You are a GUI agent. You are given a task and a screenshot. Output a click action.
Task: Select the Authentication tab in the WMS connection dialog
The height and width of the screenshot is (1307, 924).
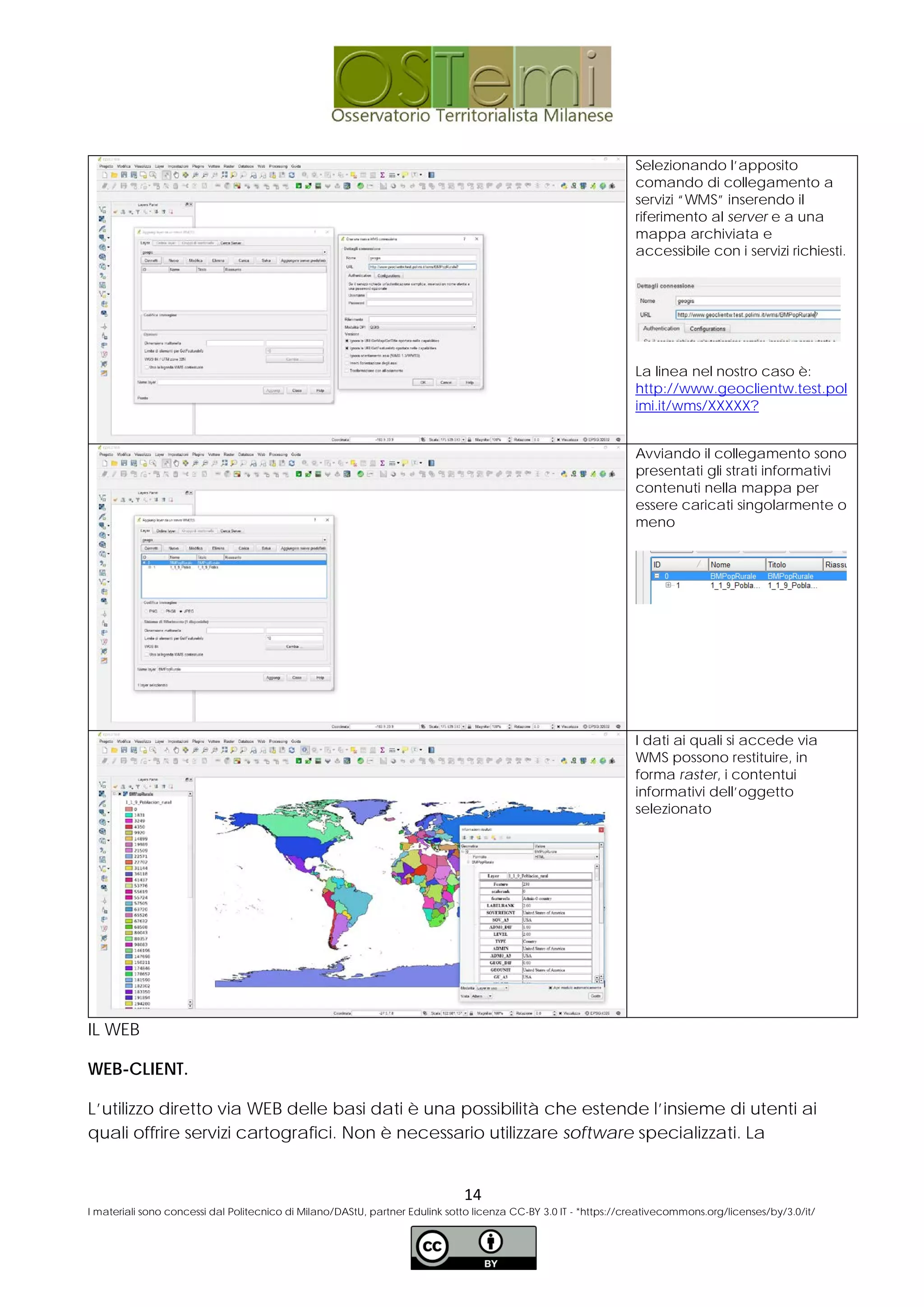pos(360,276)
